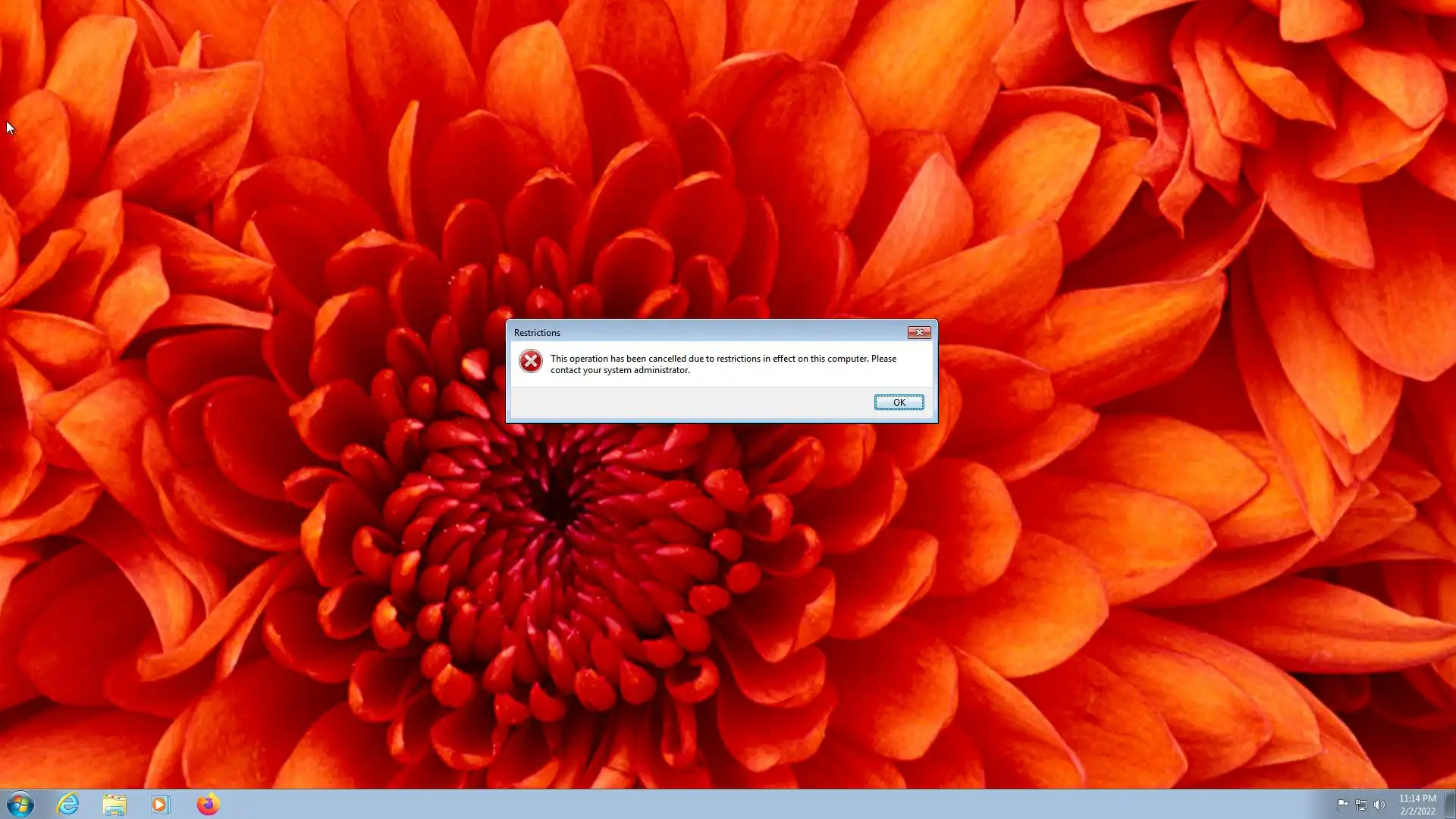
Task: Open the volume speaker tray icon
Action: coord(1379,805)
